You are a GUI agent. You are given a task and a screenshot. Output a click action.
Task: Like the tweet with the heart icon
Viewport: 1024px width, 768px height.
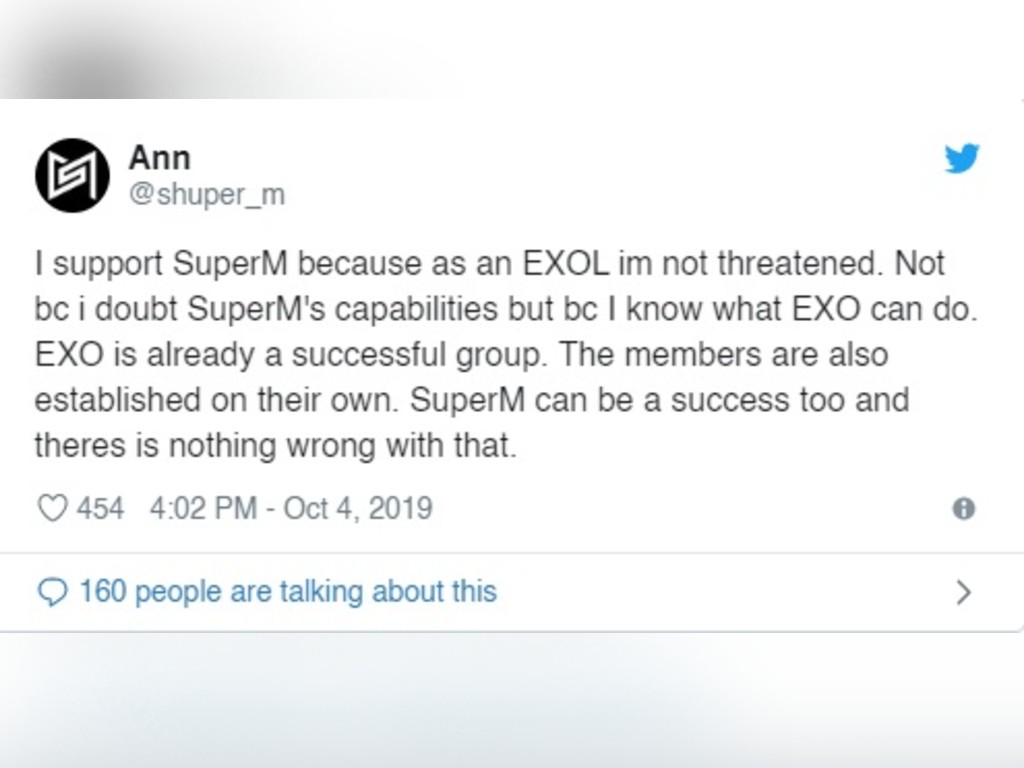tap(52, 508)
